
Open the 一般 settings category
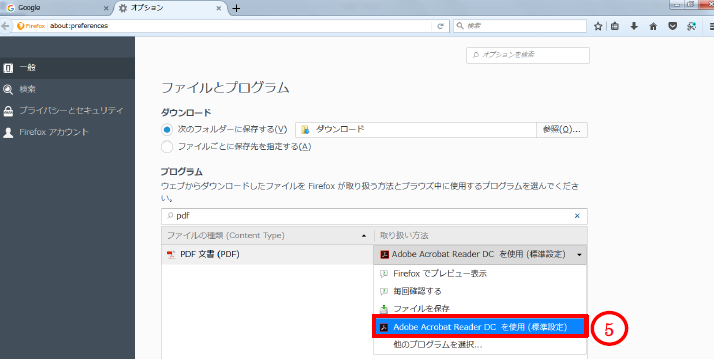(x=67, y=68)
